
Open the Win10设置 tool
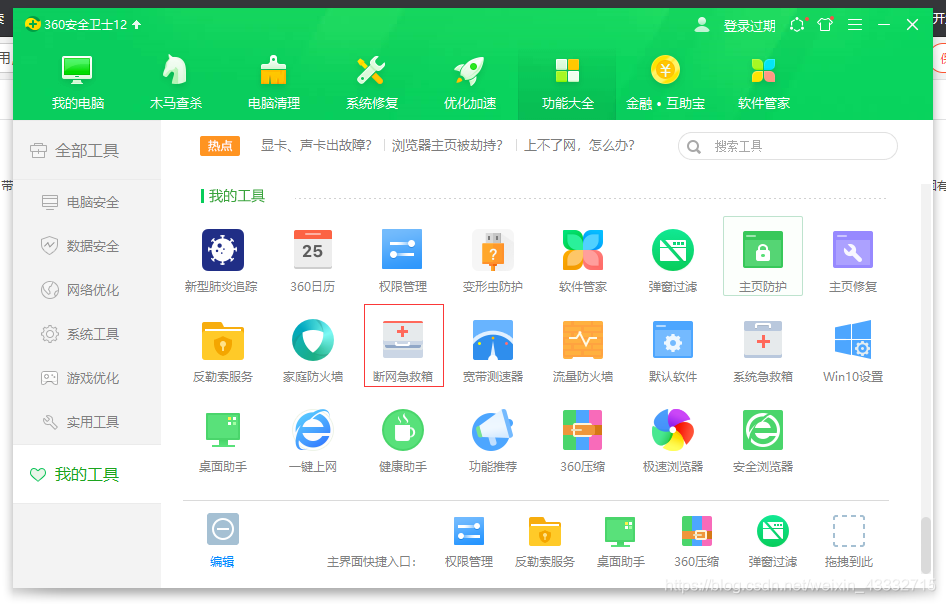[852, 351]
